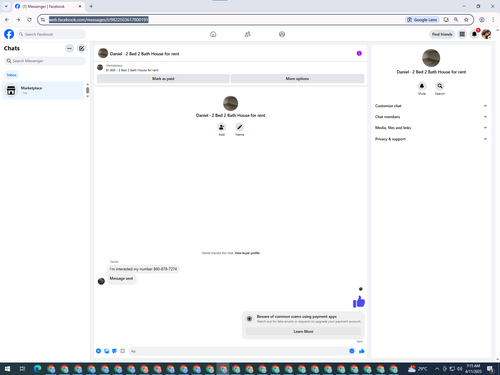Add people using the Add icon
This screenshot has width=500, height=375.
tap(221, 127)
